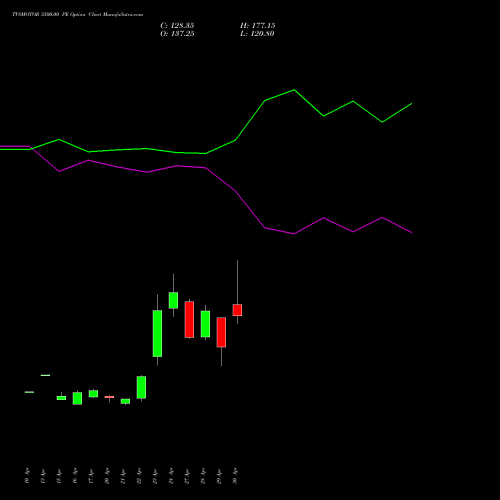The width and height of the screenshot is (500, 500).
Task: Click the 10 Apr date label on the axis
Action: (27, 476)
